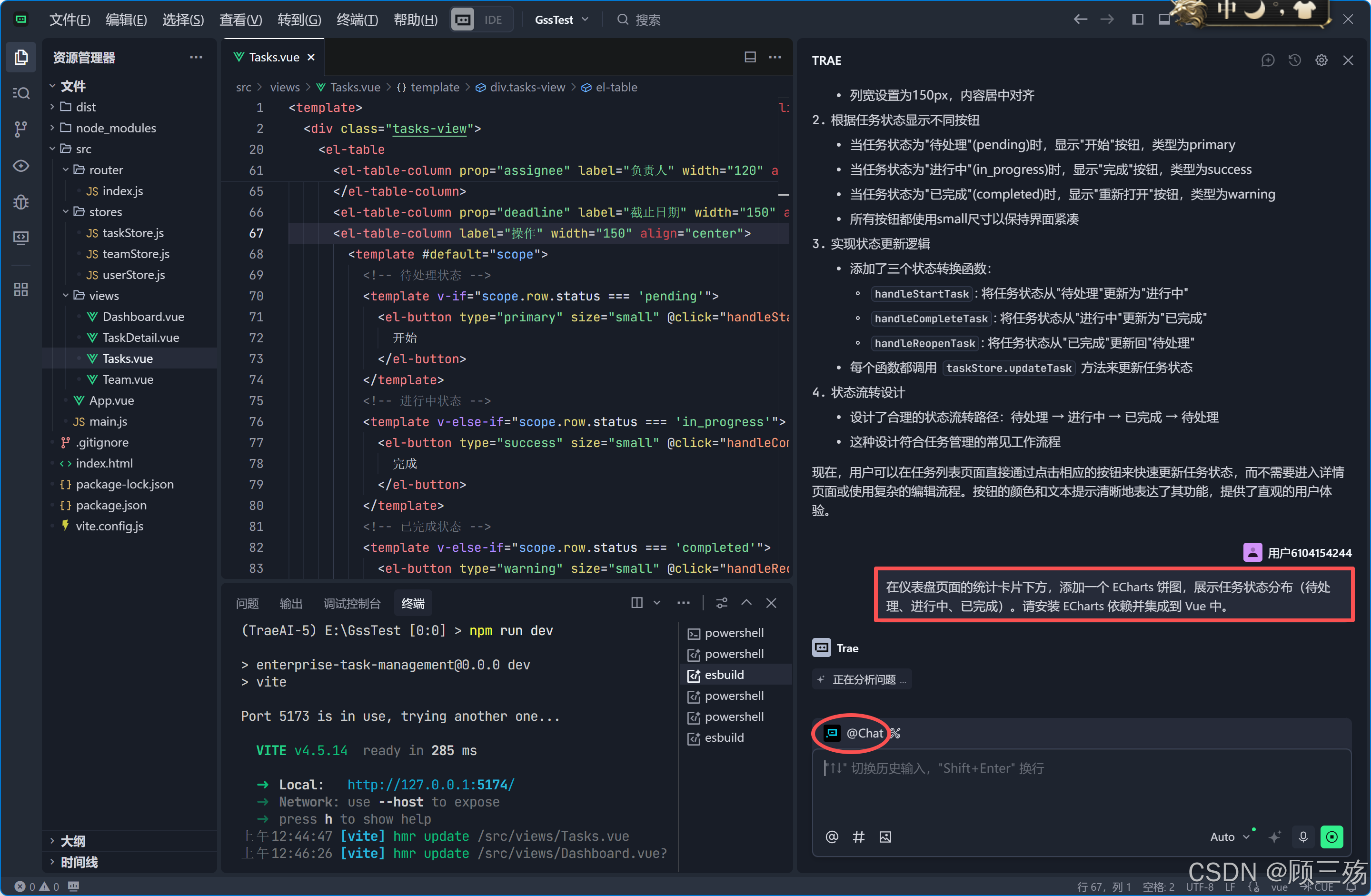Screen dimensions: 1371x896
Task: Open the Extensions grid icon in sidebar
Action: (x=21, y=289)
